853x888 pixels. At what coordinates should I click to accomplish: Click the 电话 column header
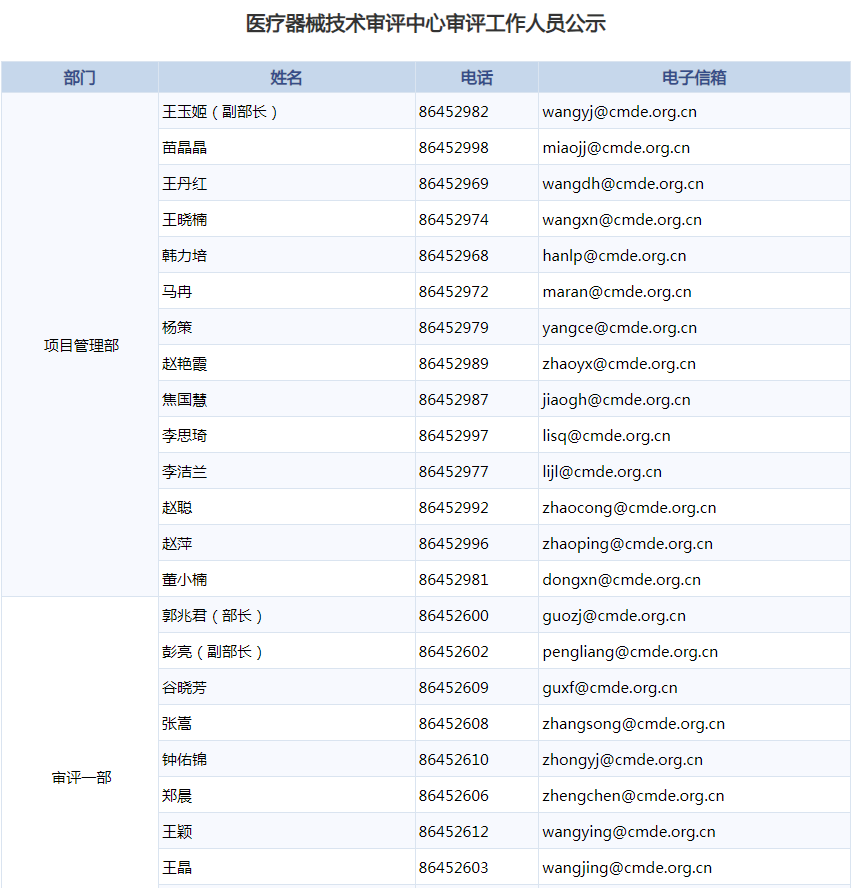(476, 78)
